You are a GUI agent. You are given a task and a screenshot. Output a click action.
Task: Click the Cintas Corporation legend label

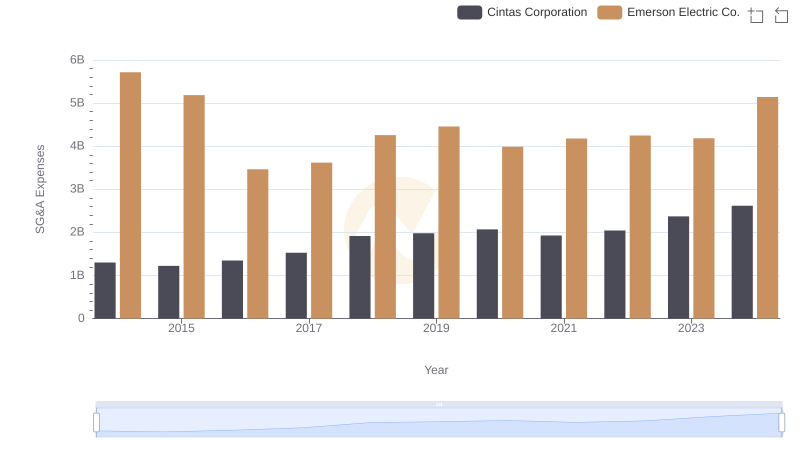[537, 12]
